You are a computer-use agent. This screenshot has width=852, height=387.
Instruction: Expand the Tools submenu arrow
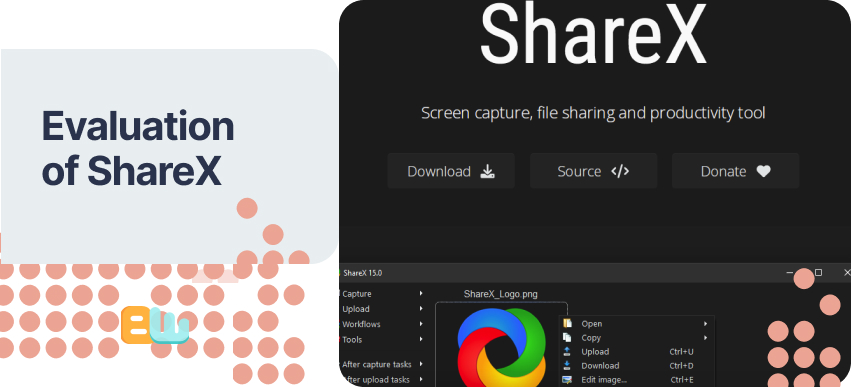[421, 339]
